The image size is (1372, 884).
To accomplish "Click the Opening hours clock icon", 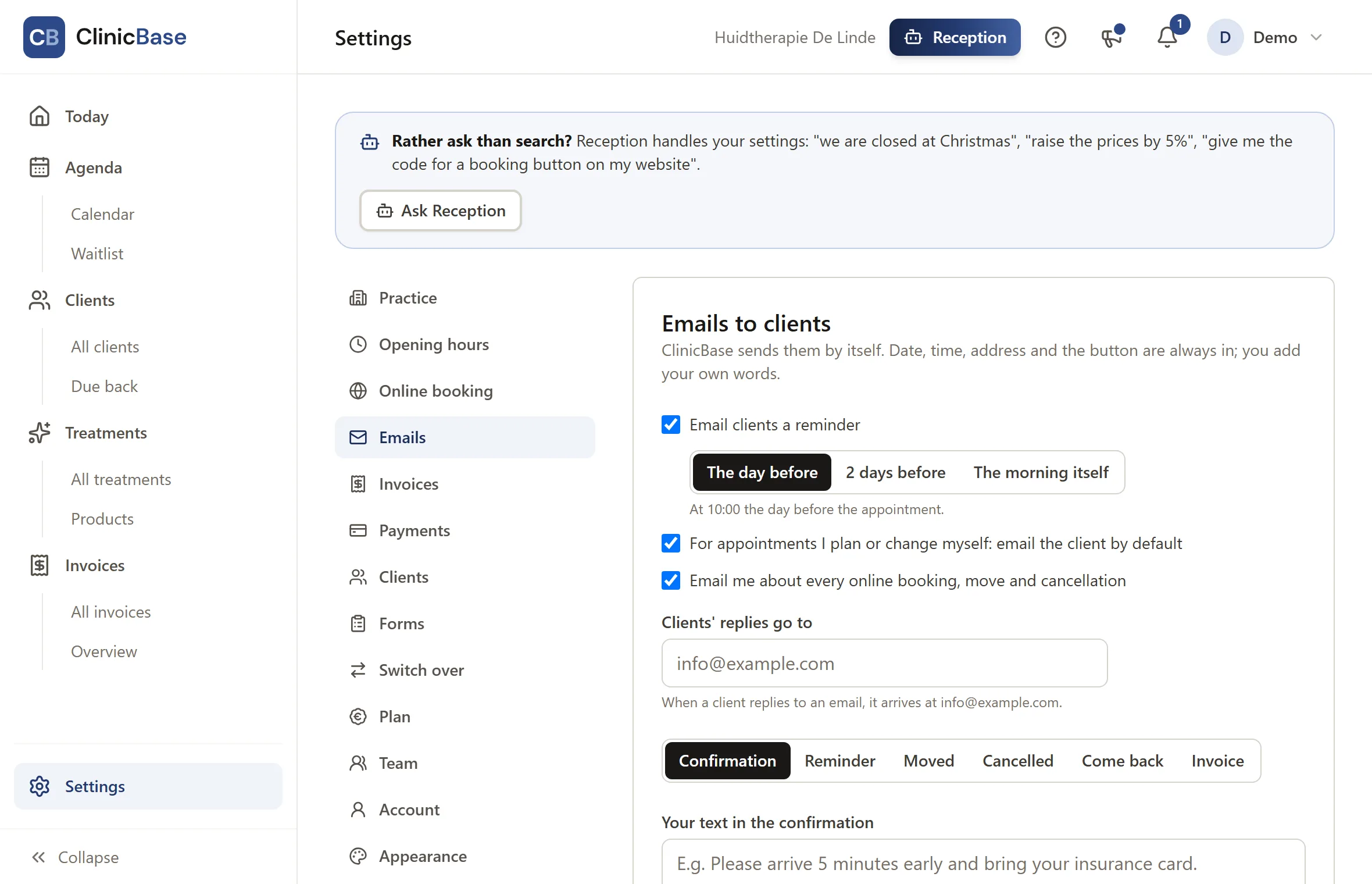I will click(358, 344).
